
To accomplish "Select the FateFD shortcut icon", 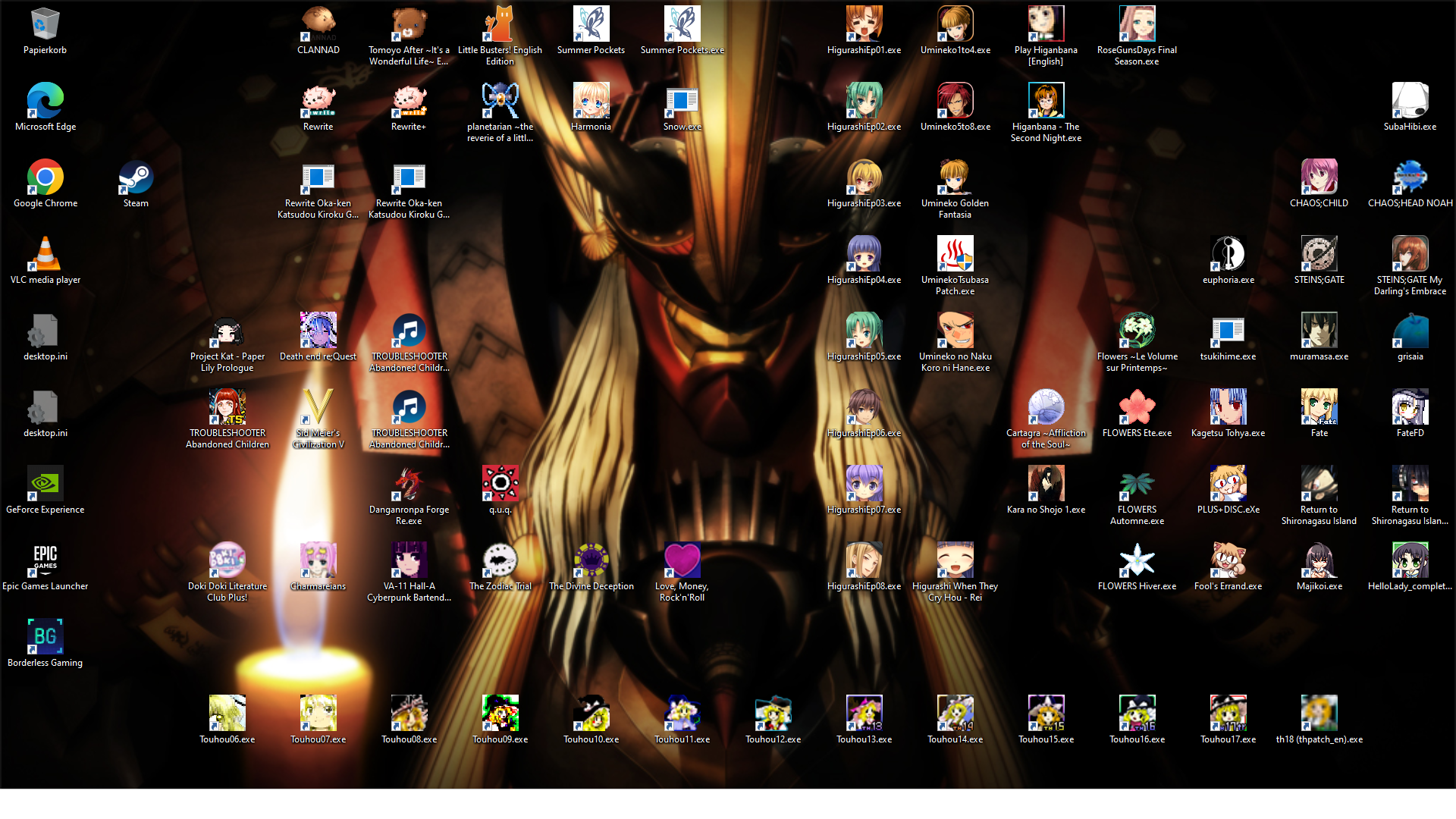I will pyautogui.click(x=1410, y=407).
